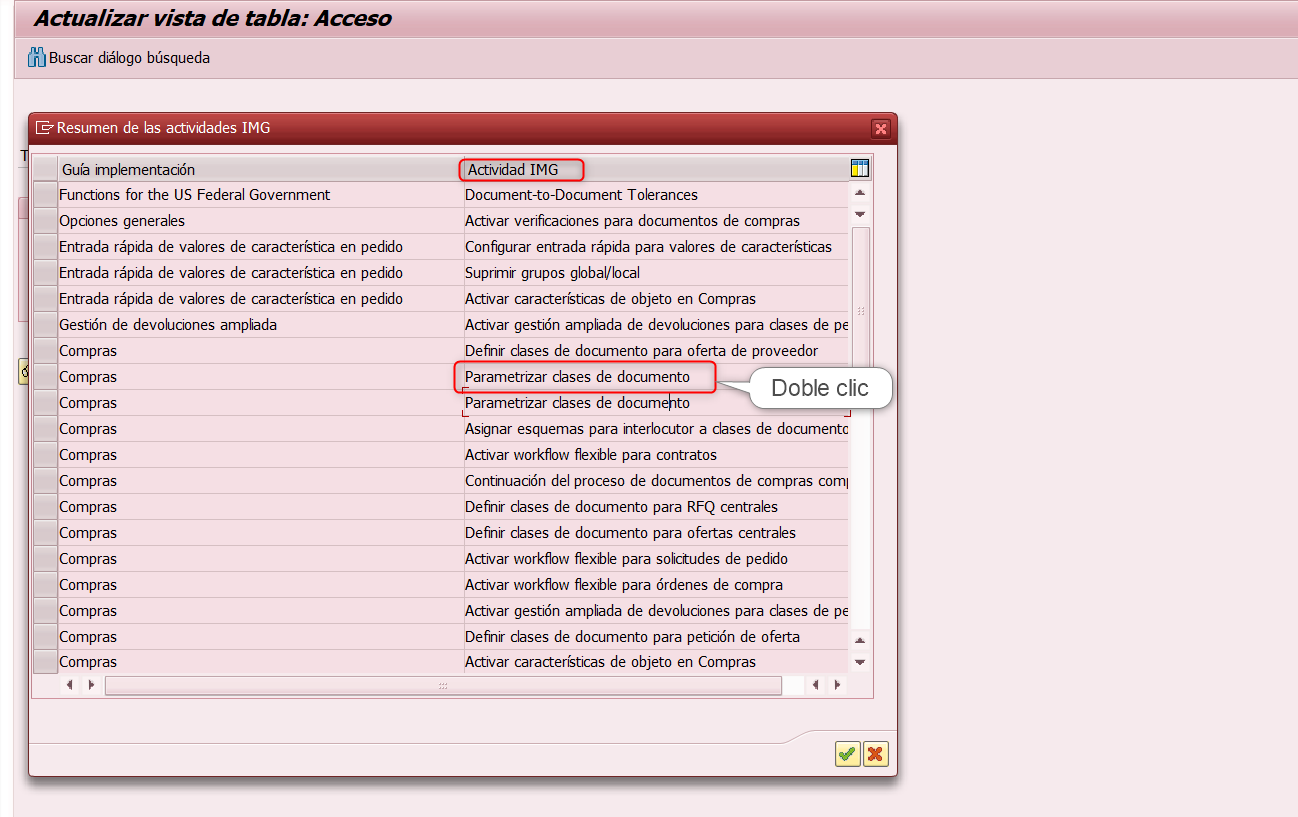Click Continuación del proceso de documentos de compras

[x=656, y=481]
